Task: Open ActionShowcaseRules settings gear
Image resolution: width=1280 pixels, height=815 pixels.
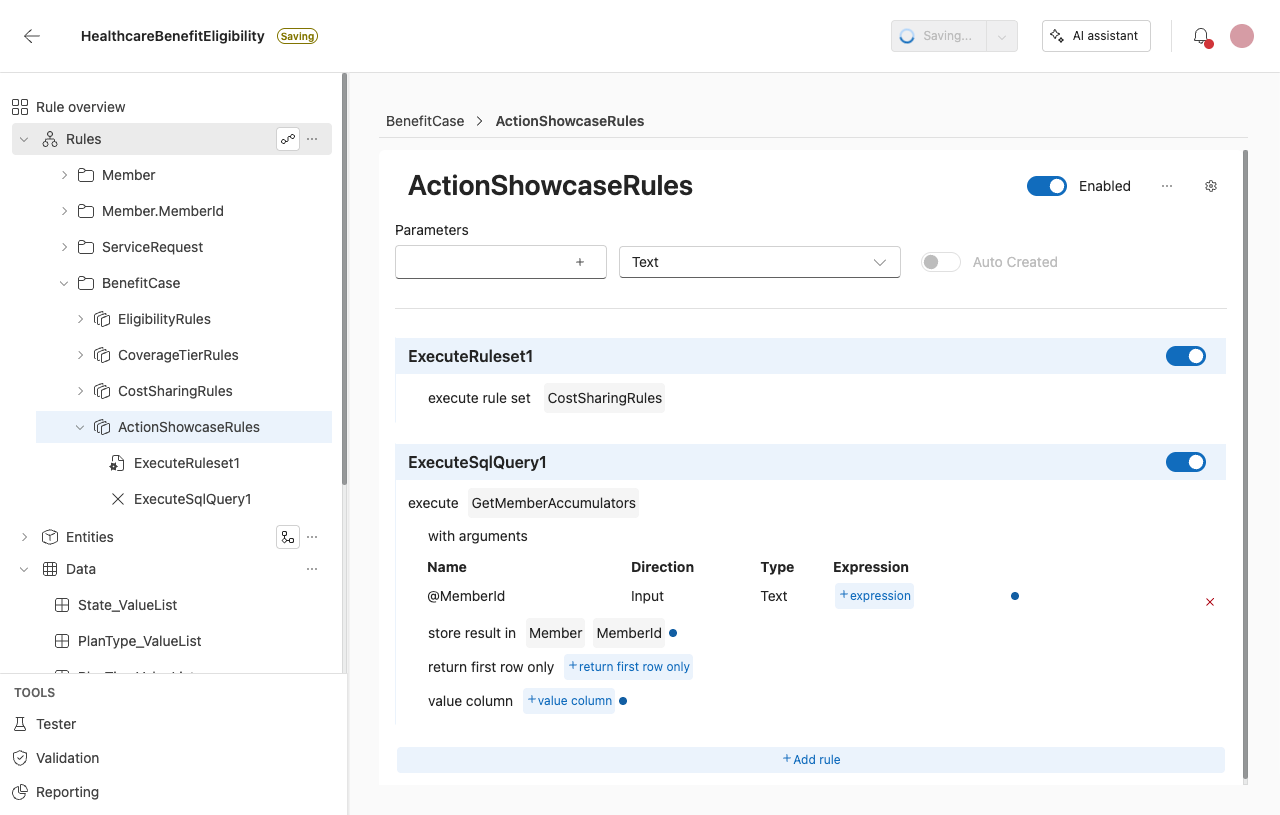Action: [x=1211, y=186]
